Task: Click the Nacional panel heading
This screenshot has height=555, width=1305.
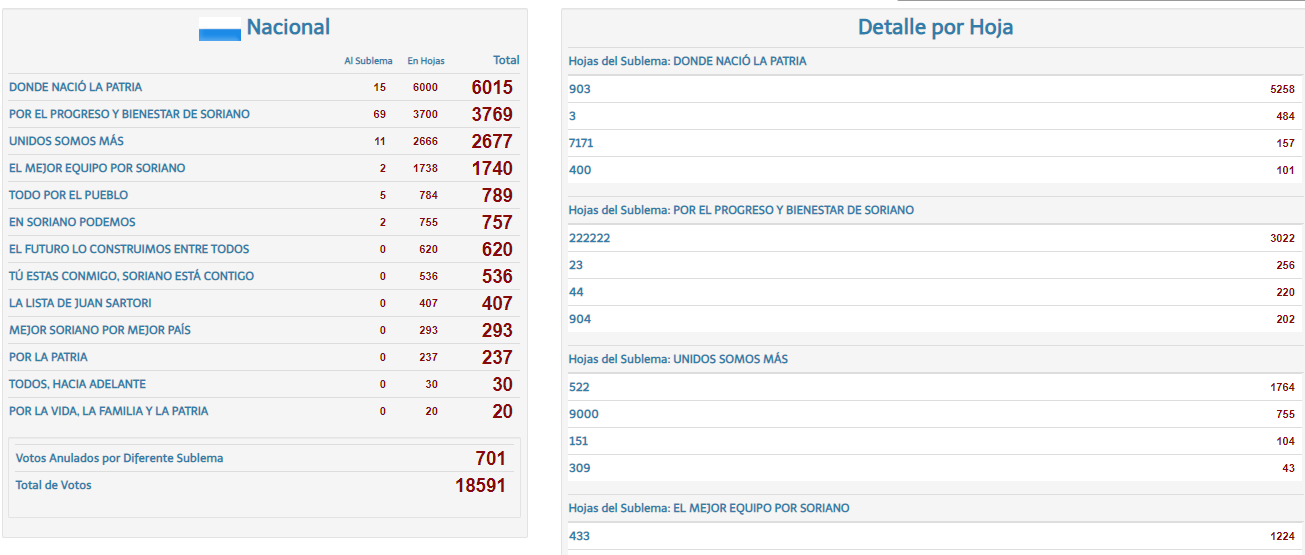Action: click(288, 28)
